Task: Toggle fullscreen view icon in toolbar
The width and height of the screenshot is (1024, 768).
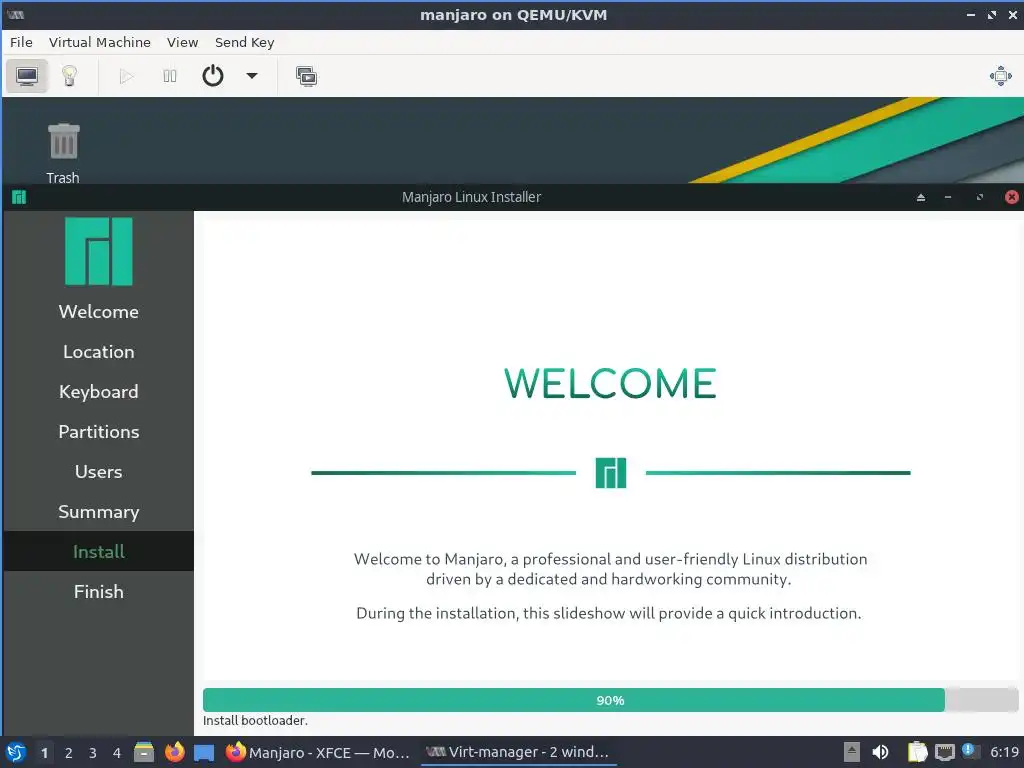Action: tap(1000, 76)
